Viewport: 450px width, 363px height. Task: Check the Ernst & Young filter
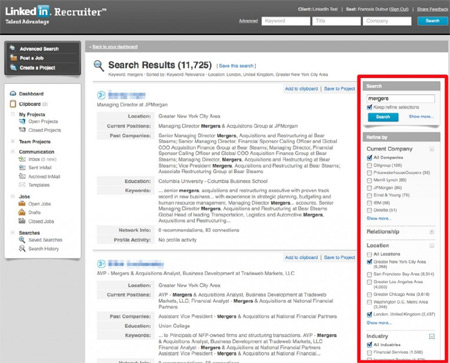pos(369,195)
